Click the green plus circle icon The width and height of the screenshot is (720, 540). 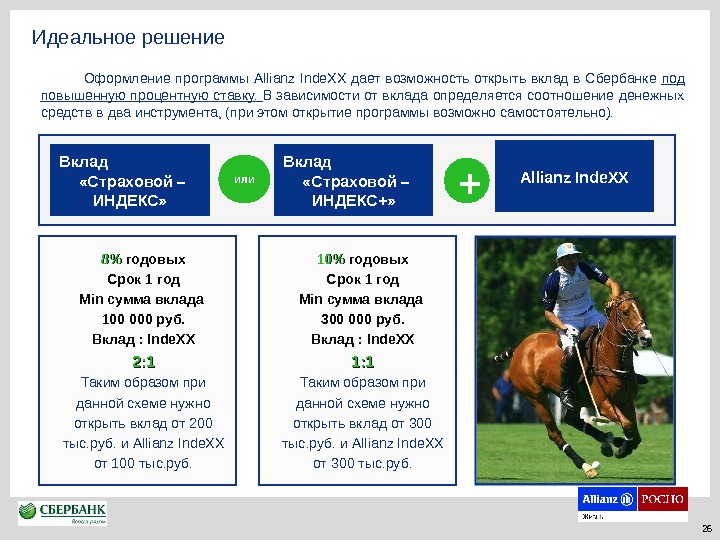(467, 180)
